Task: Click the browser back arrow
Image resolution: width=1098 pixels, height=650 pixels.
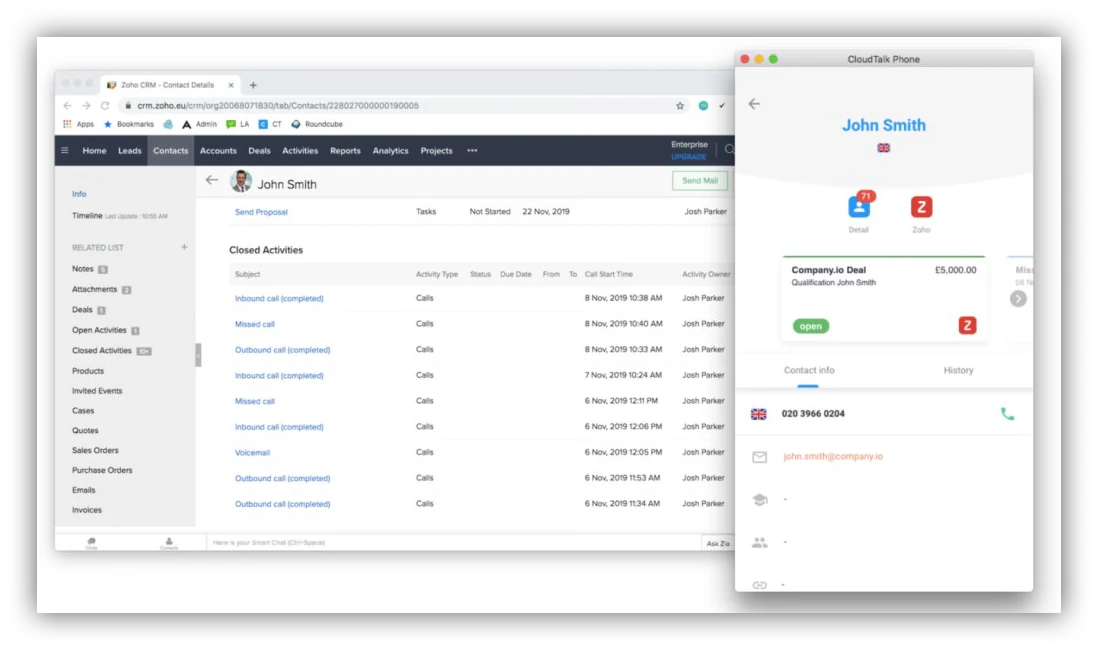Action: (67, 106)
